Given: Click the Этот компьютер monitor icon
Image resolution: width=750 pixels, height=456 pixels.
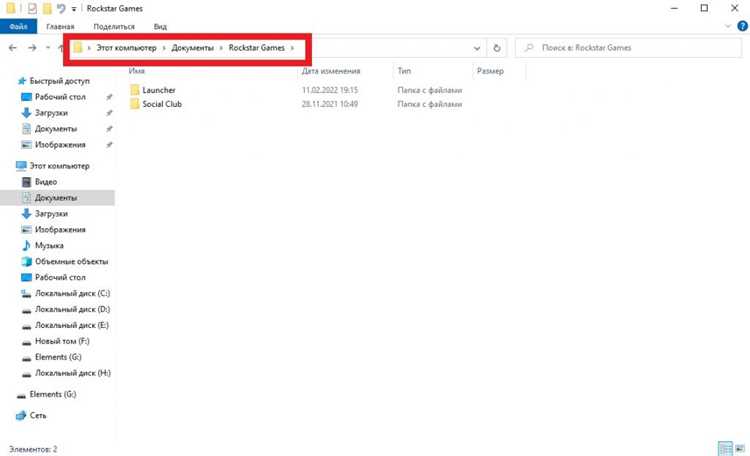Looking at the screenshot, I should click(21, 166).
